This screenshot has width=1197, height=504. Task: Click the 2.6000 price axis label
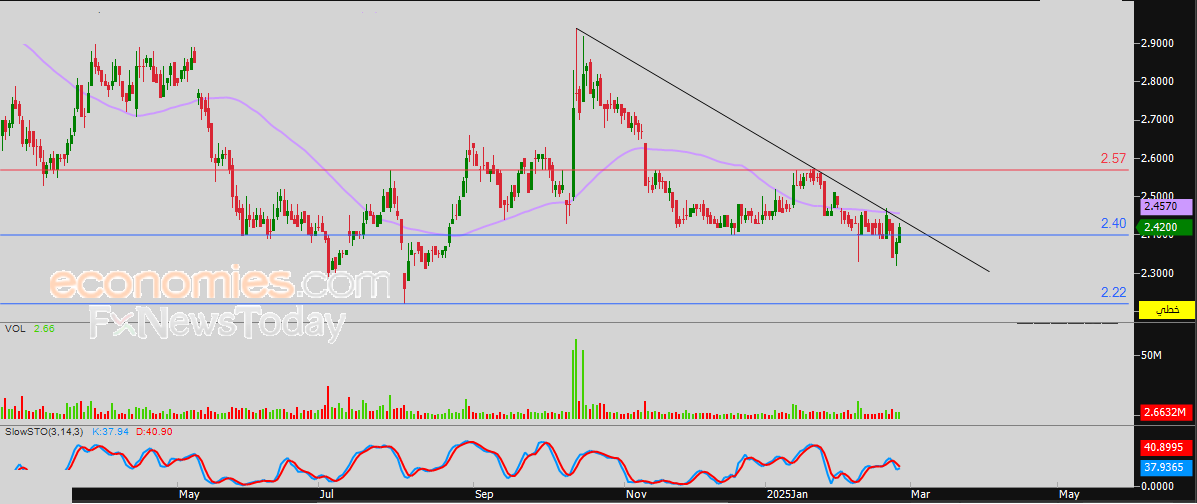tap(1159, 158)
